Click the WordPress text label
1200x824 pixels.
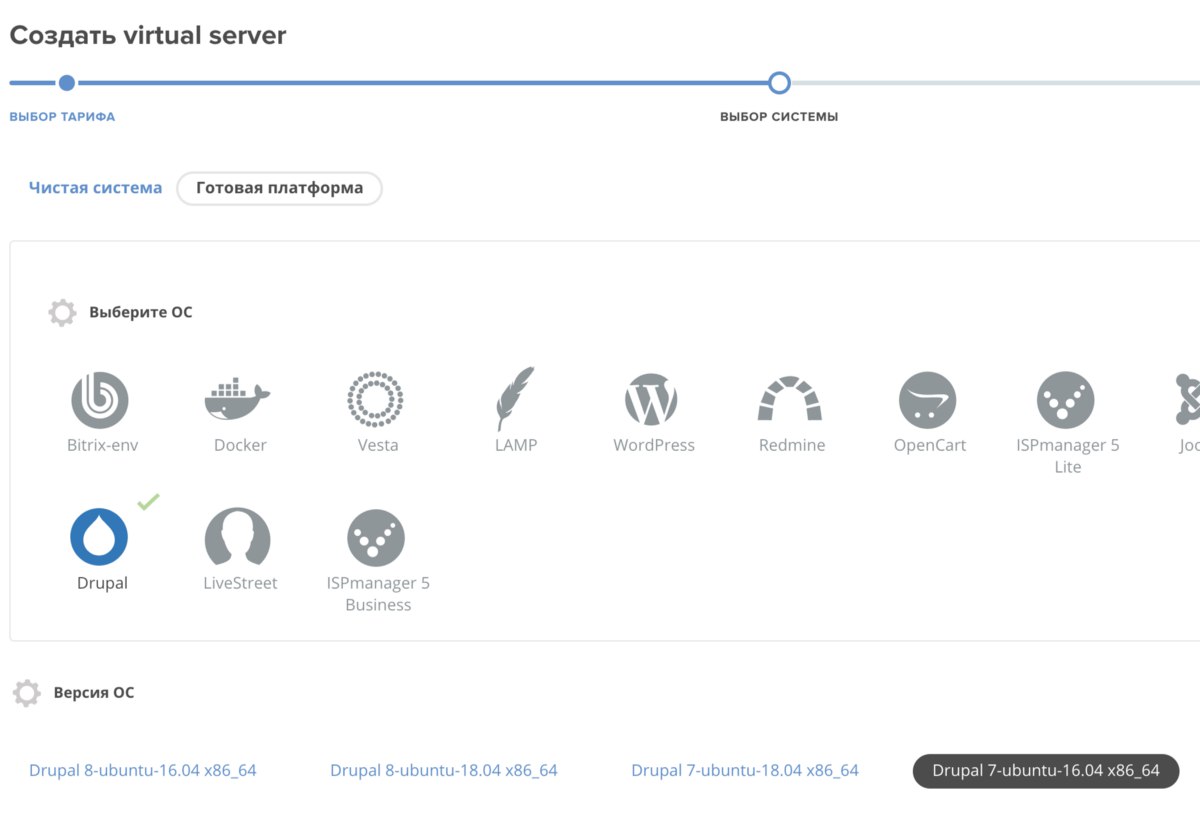point(654,445)
